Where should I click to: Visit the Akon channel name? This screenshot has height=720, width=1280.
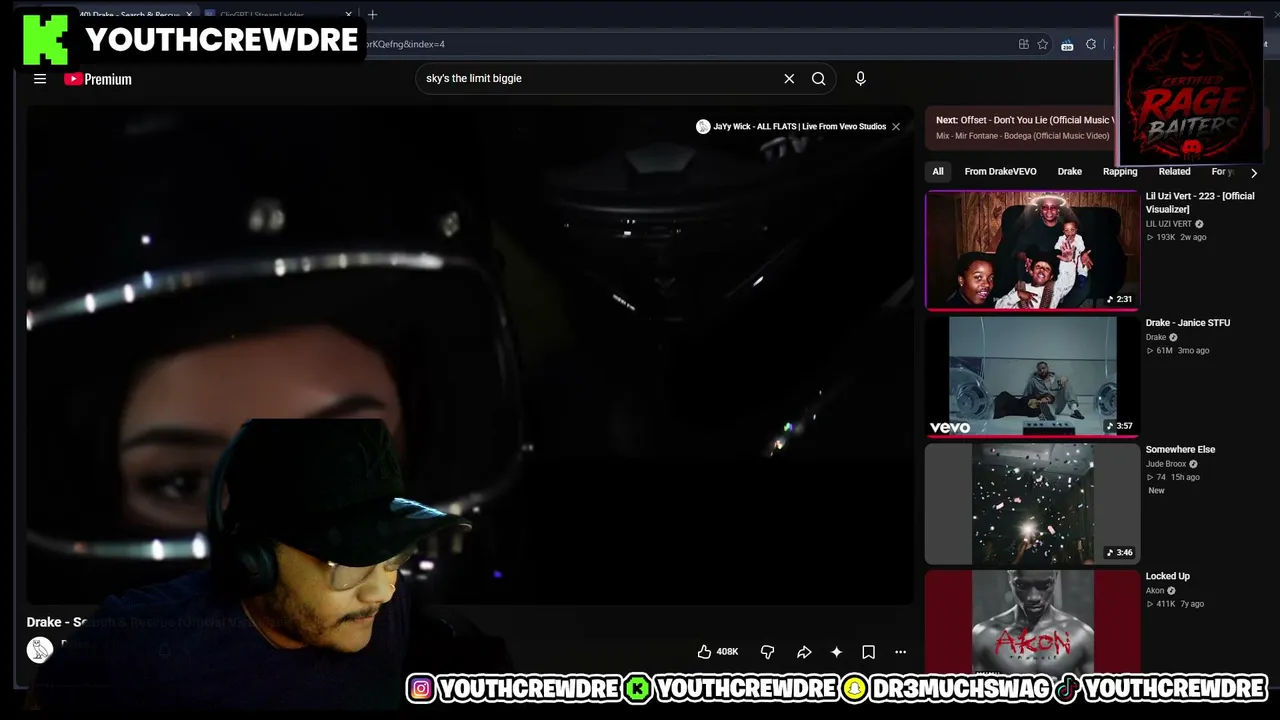coord(1155,591)
